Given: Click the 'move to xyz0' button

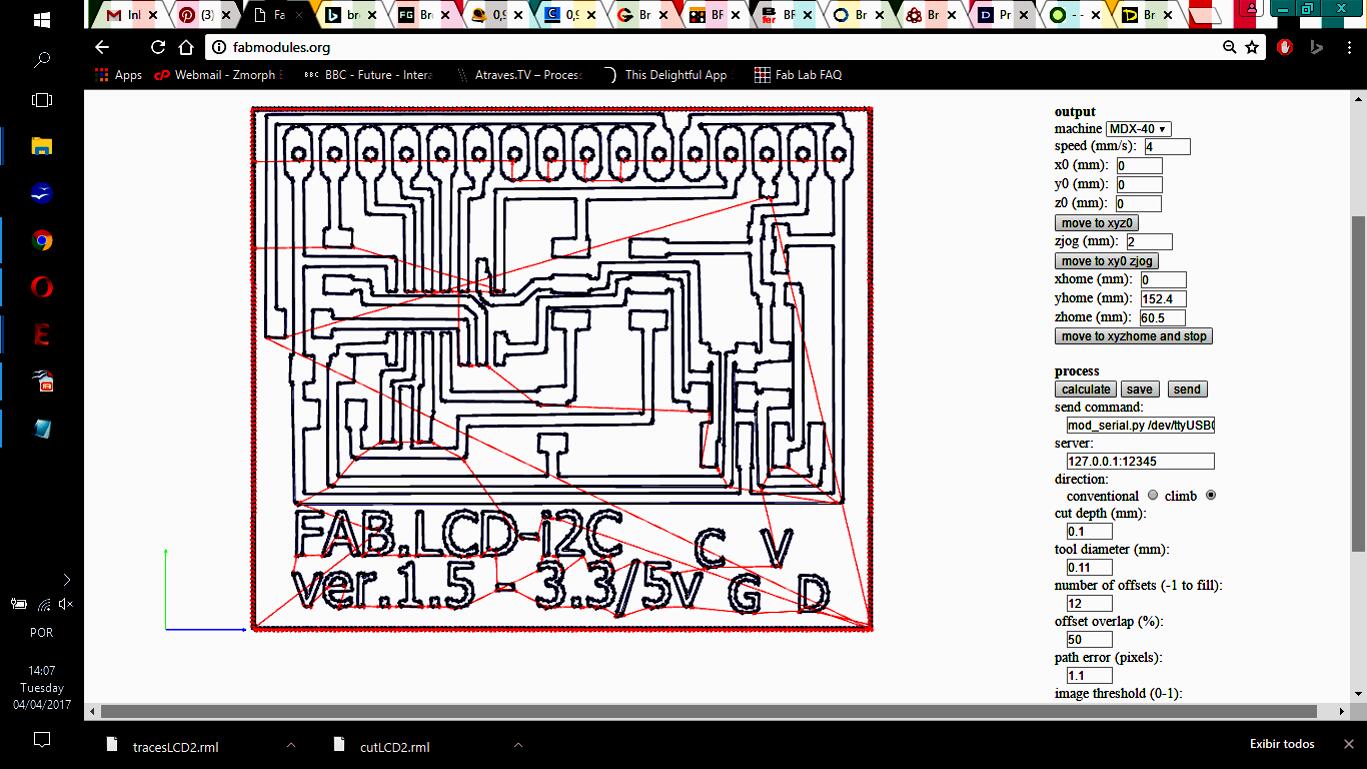Looking at the screenshot, I should pyautogui.click(x=1097, y=223).
